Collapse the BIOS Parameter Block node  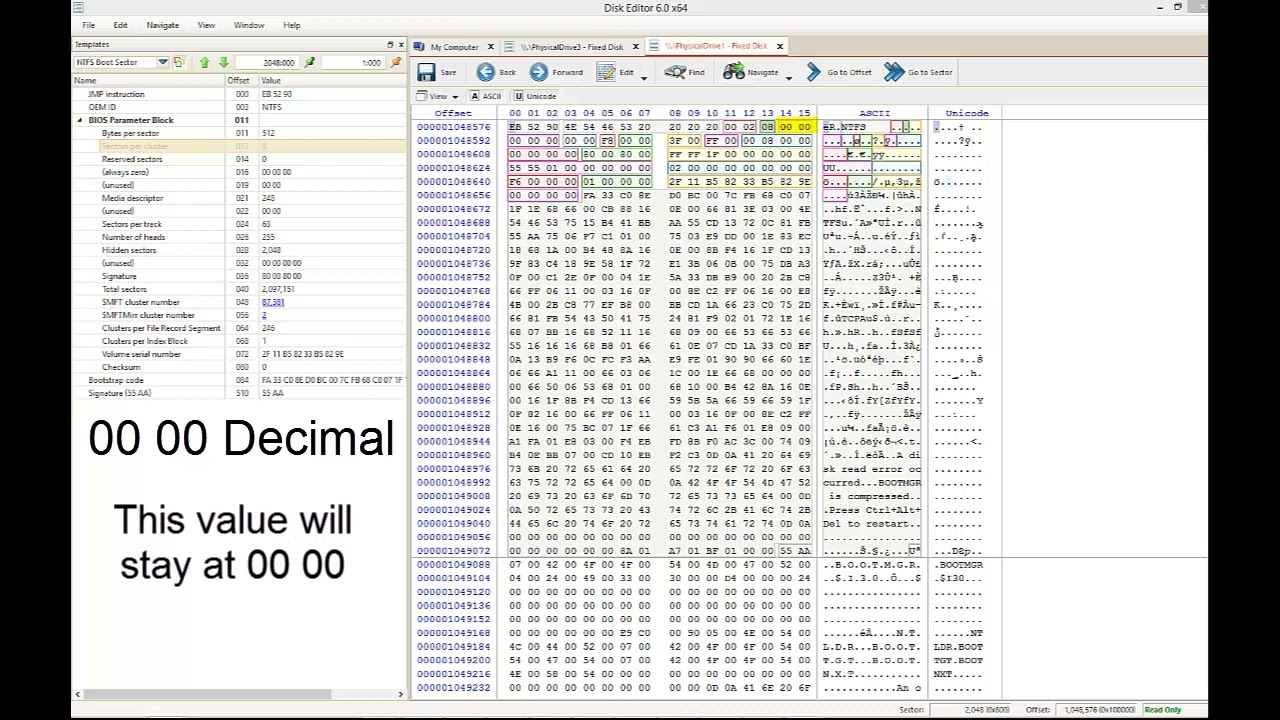pyautogui.click(x=80, y=120)
